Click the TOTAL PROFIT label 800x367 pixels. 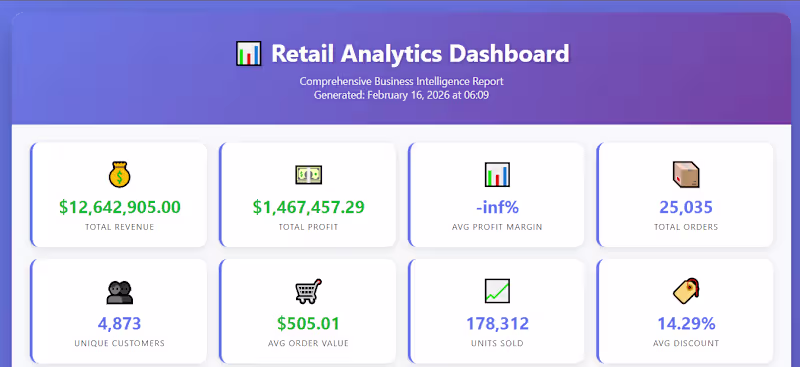tap(308, 227)
